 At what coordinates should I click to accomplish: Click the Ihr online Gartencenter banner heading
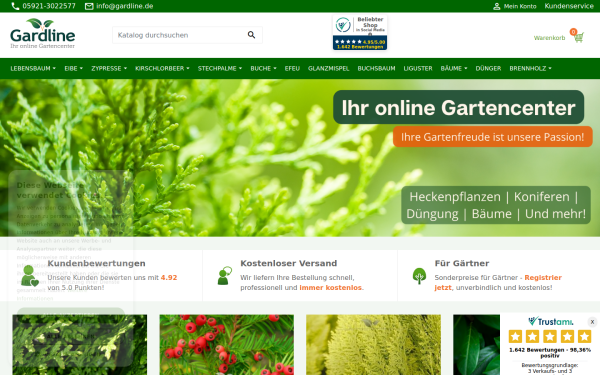point(458,107)
